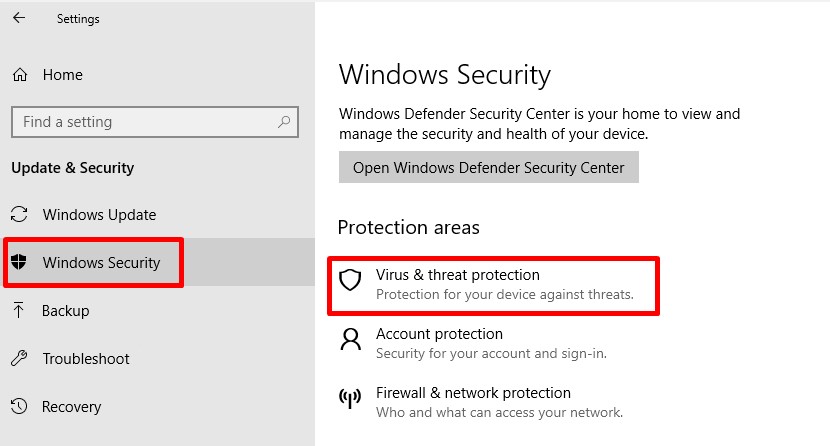Open Troubleshoot settings page
This screenshot has height=446, width=830.
[86, 358]
